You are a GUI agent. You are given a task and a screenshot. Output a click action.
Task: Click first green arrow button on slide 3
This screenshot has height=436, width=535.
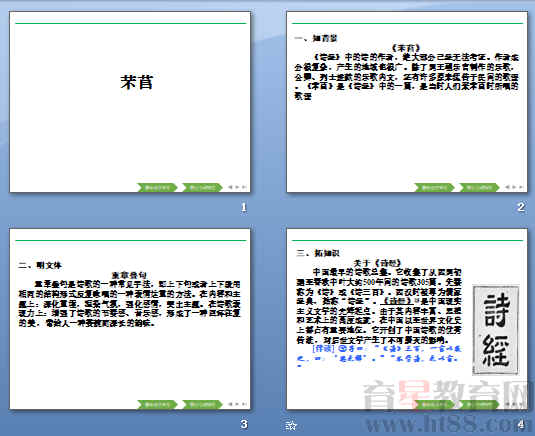pyautogui.click(x=157, y=404)
